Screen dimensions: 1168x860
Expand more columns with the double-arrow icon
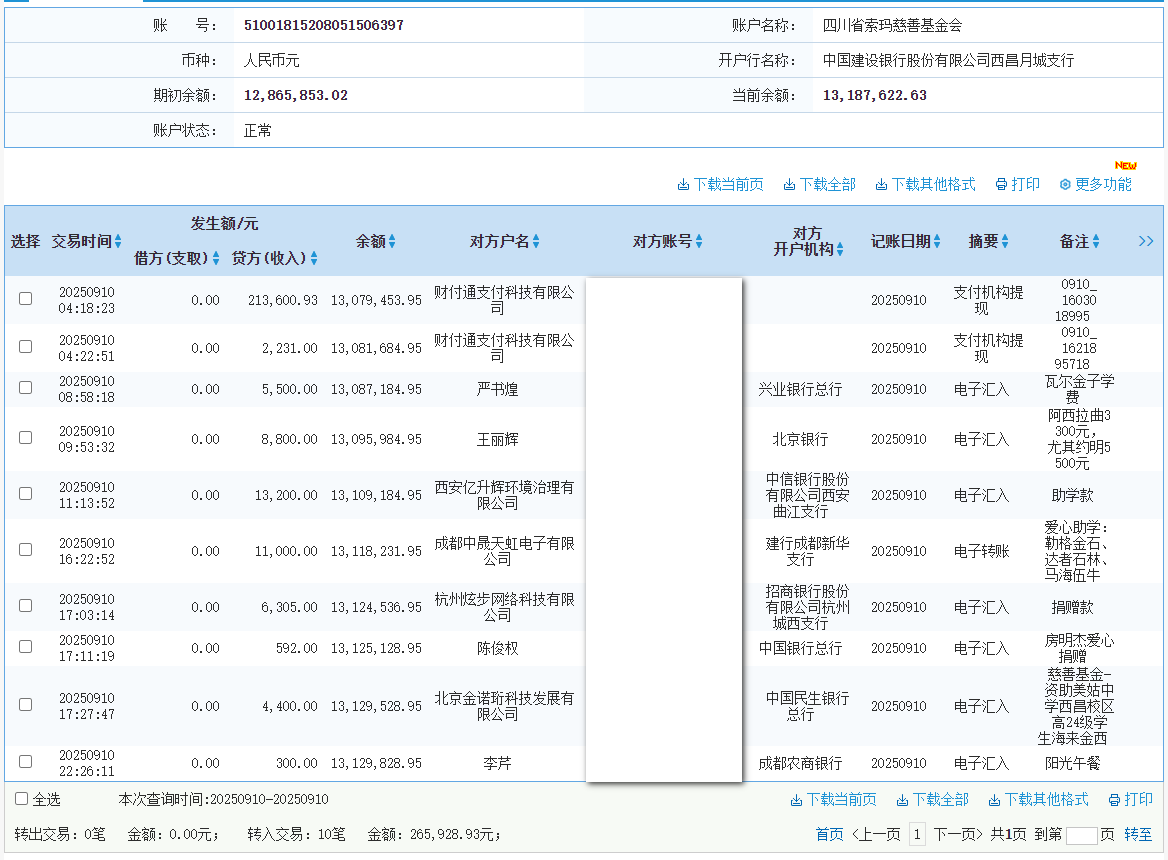point(1146,241)
